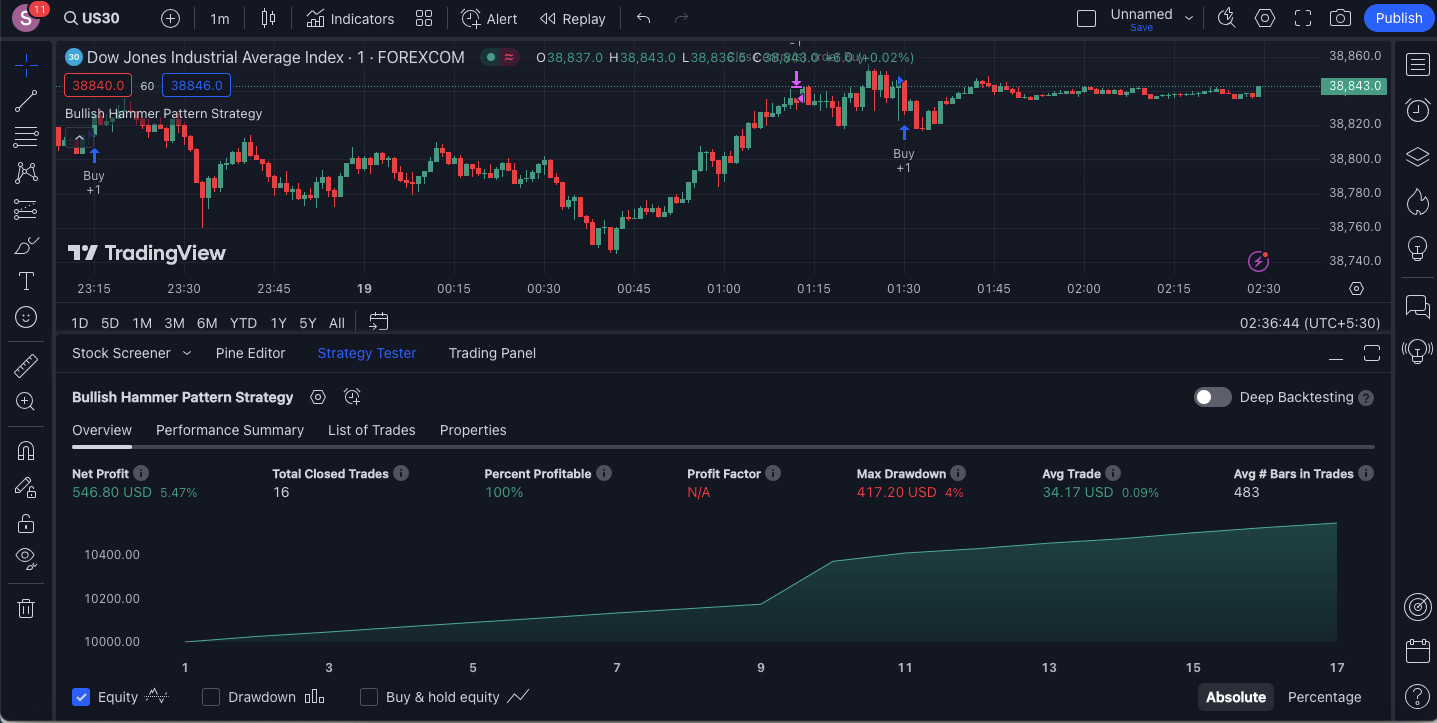
Task: Select the crosshair cursor tool
Action: (26, 66)
